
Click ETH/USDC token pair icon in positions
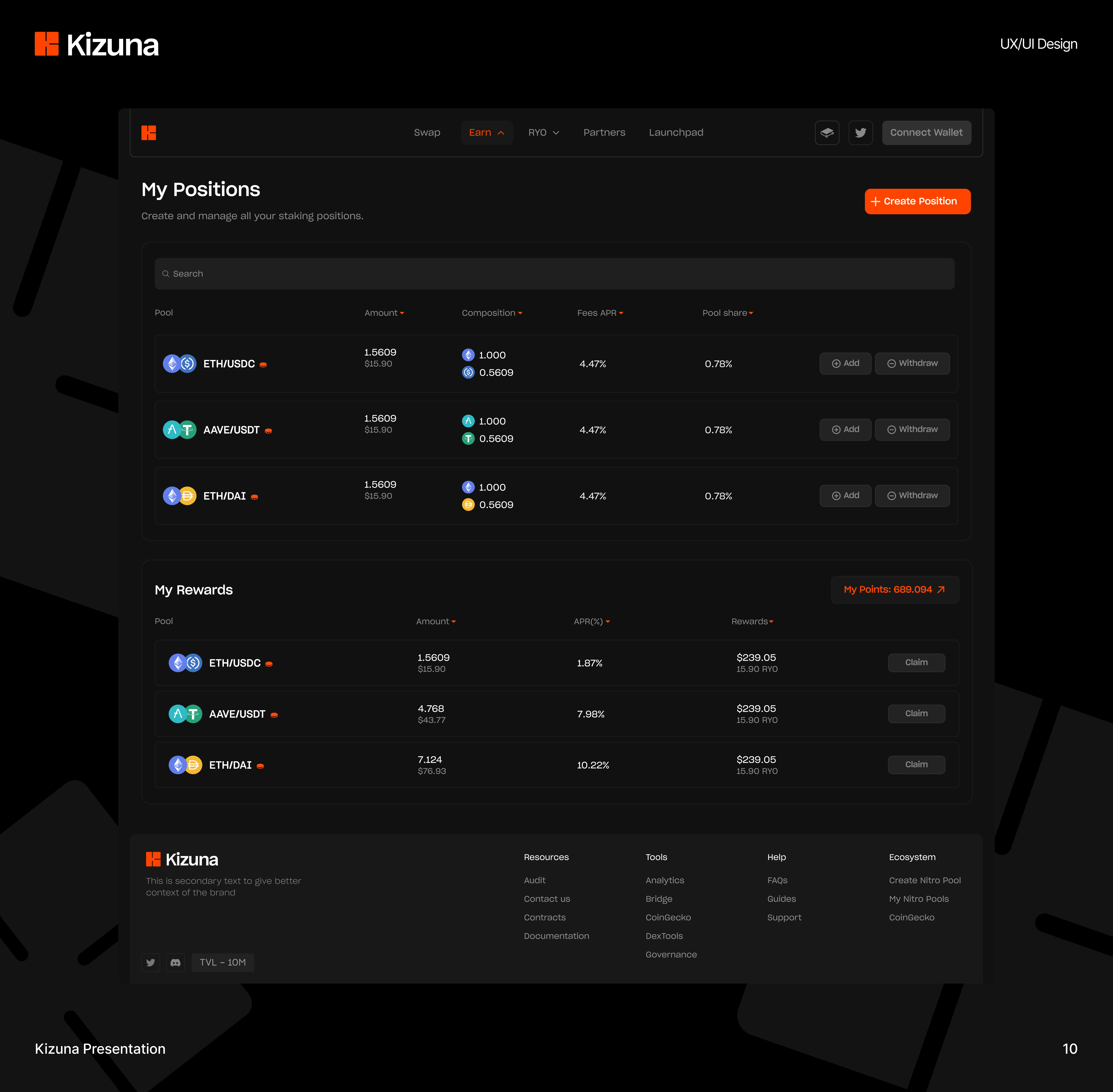pos(180,364)
